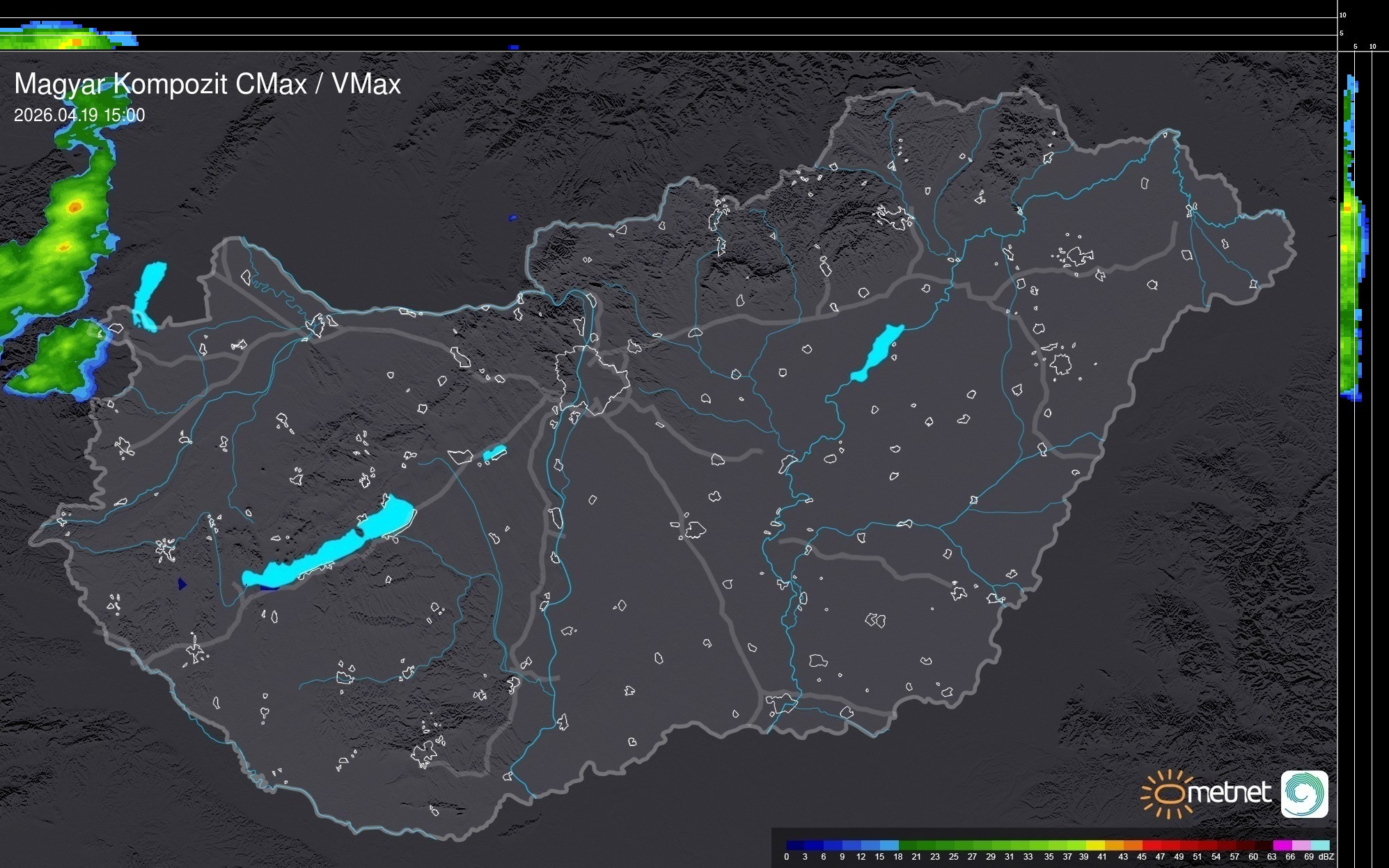Click the white swirl app icon

point(1304,794)
